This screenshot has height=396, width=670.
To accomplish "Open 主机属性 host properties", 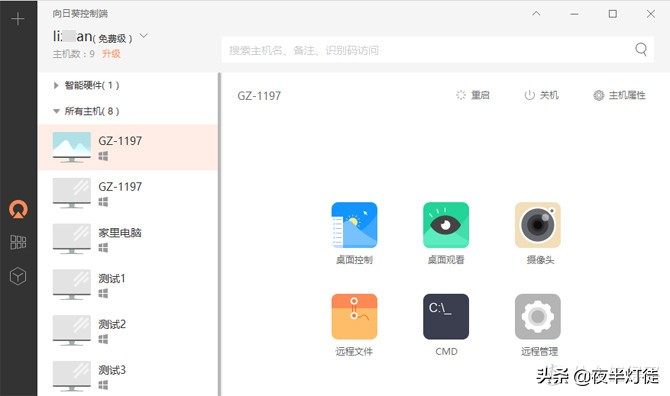I will [x=620, y=95].
